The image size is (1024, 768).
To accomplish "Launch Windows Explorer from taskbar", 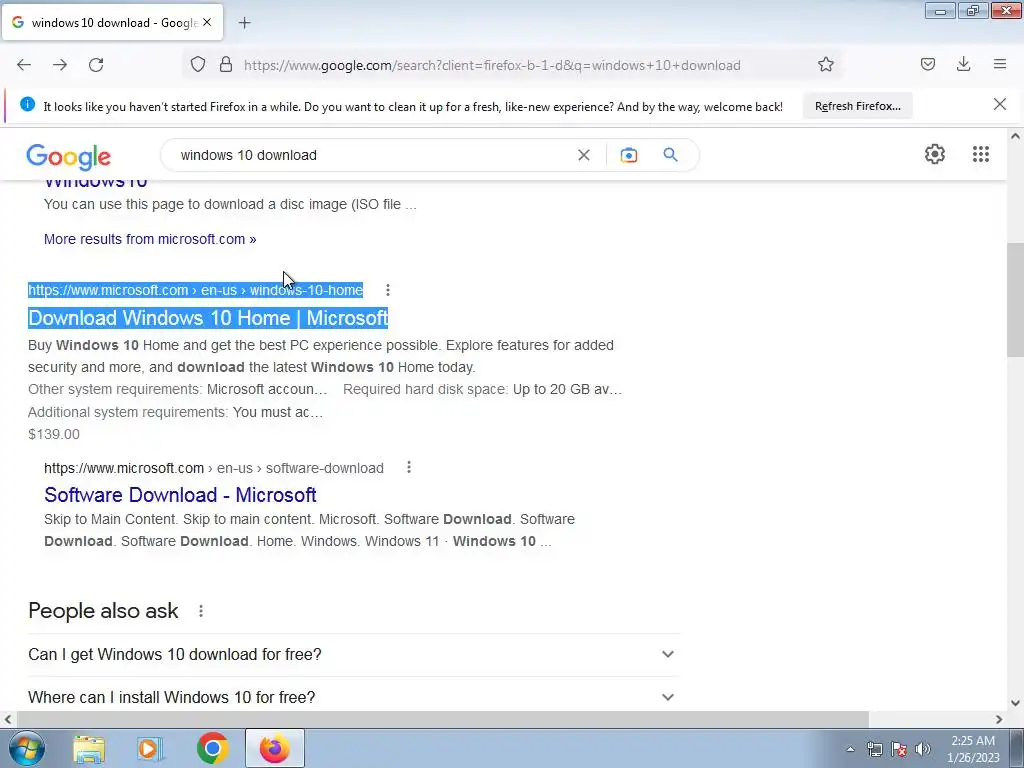I will pos(89,749).
